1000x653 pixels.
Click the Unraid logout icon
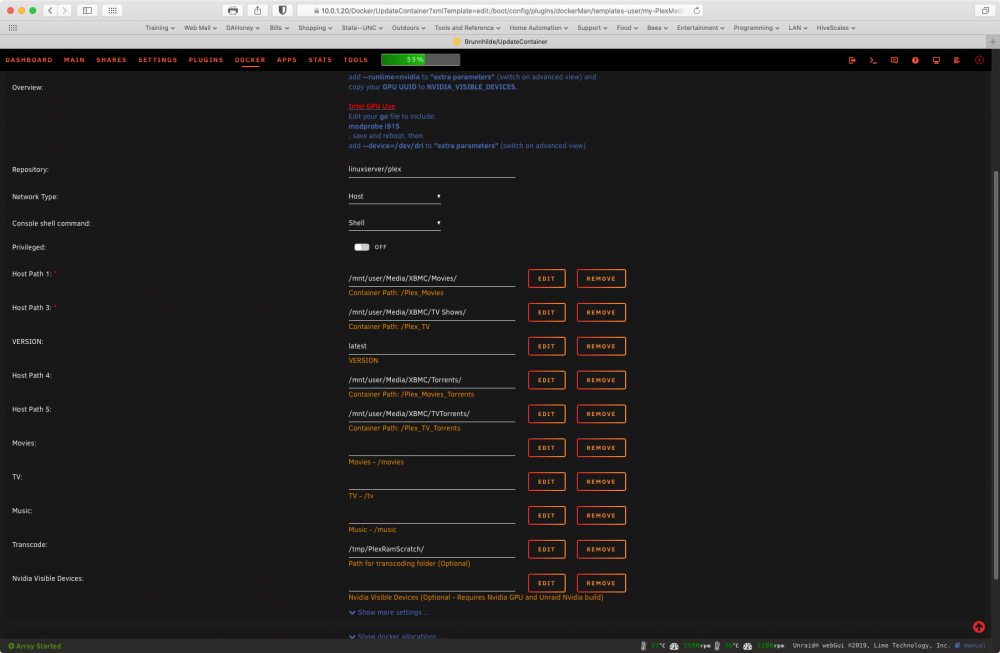(852, 60)
